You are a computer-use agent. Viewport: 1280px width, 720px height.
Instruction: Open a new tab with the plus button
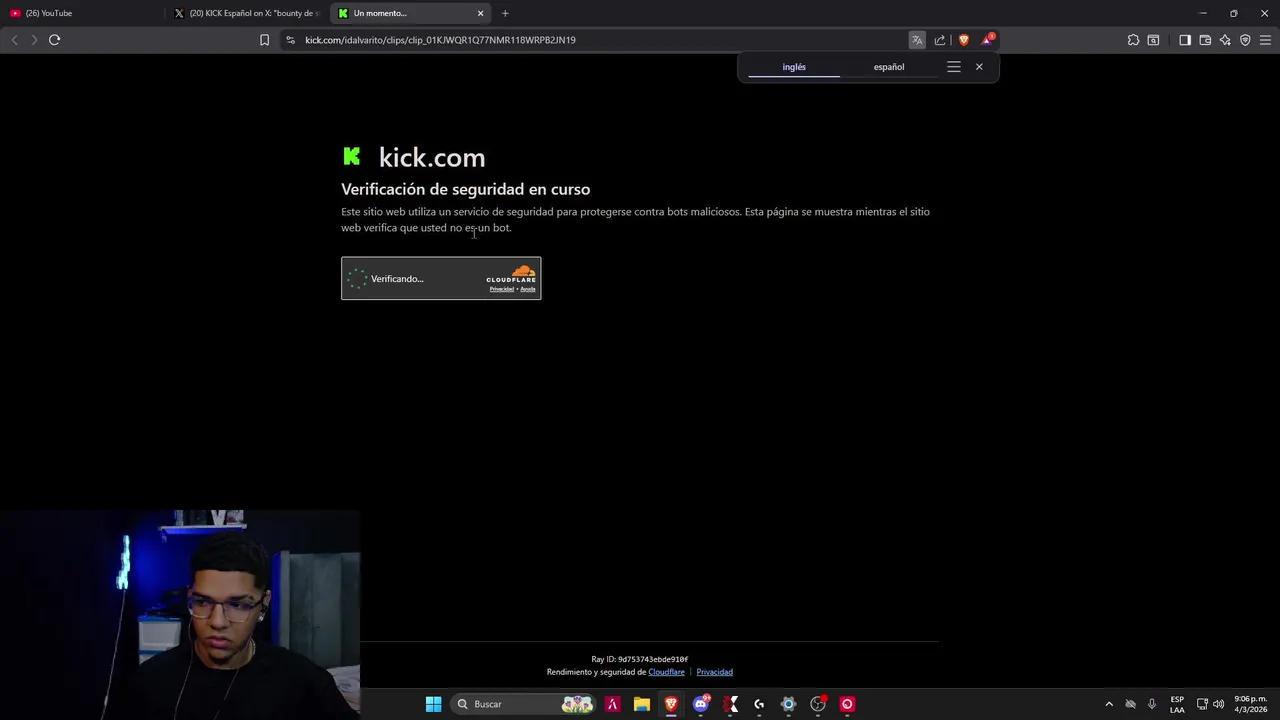(505, 13)
